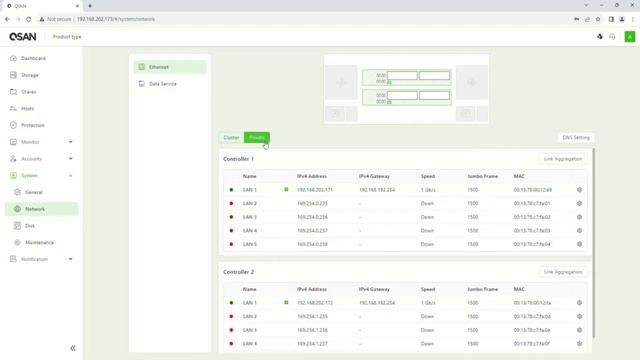Switch to the green Private tab
640x360 pixels.
pos(257,138)
